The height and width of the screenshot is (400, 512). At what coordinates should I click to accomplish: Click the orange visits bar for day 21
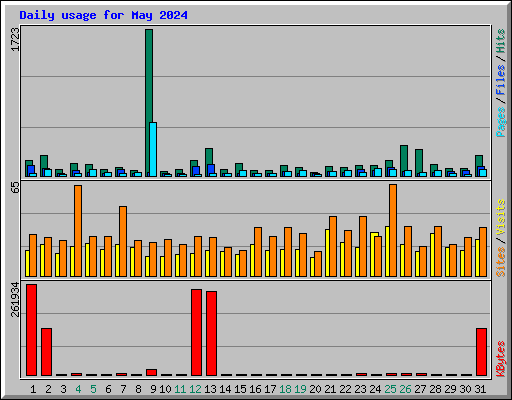tap(333, 246)
